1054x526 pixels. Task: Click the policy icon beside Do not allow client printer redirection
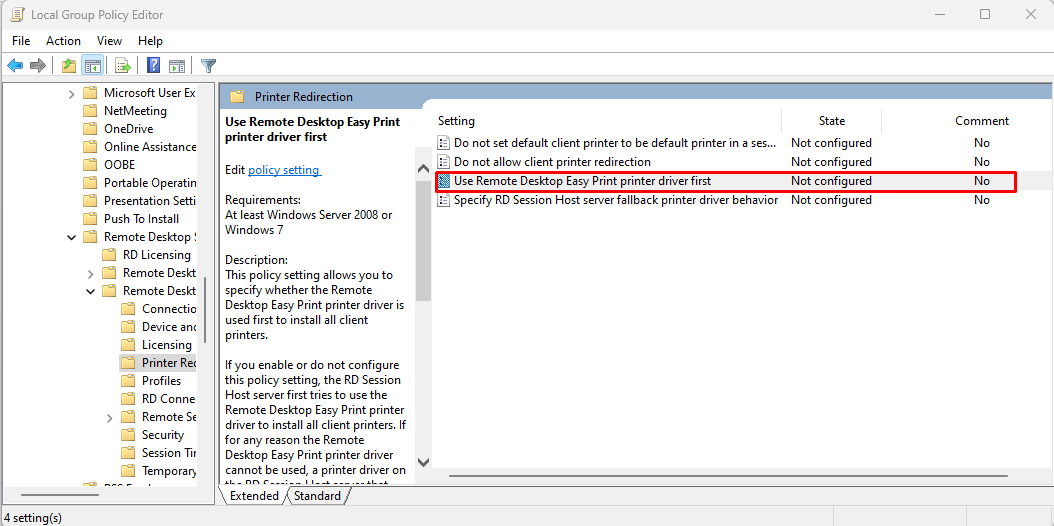pos(443,162)
